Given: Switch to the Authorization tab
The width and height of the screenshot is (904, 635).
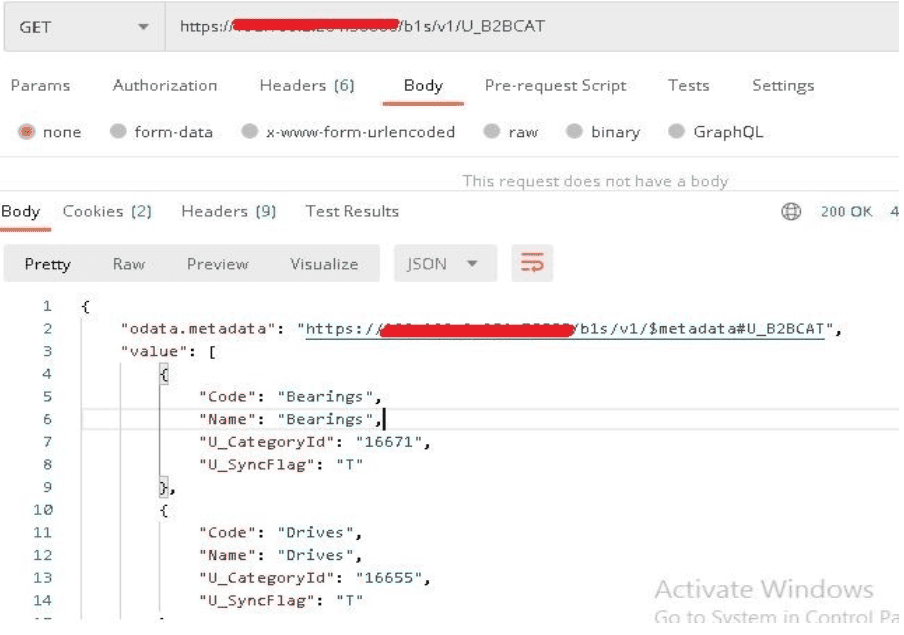Looking at the screenshot, I should [164, 86].
